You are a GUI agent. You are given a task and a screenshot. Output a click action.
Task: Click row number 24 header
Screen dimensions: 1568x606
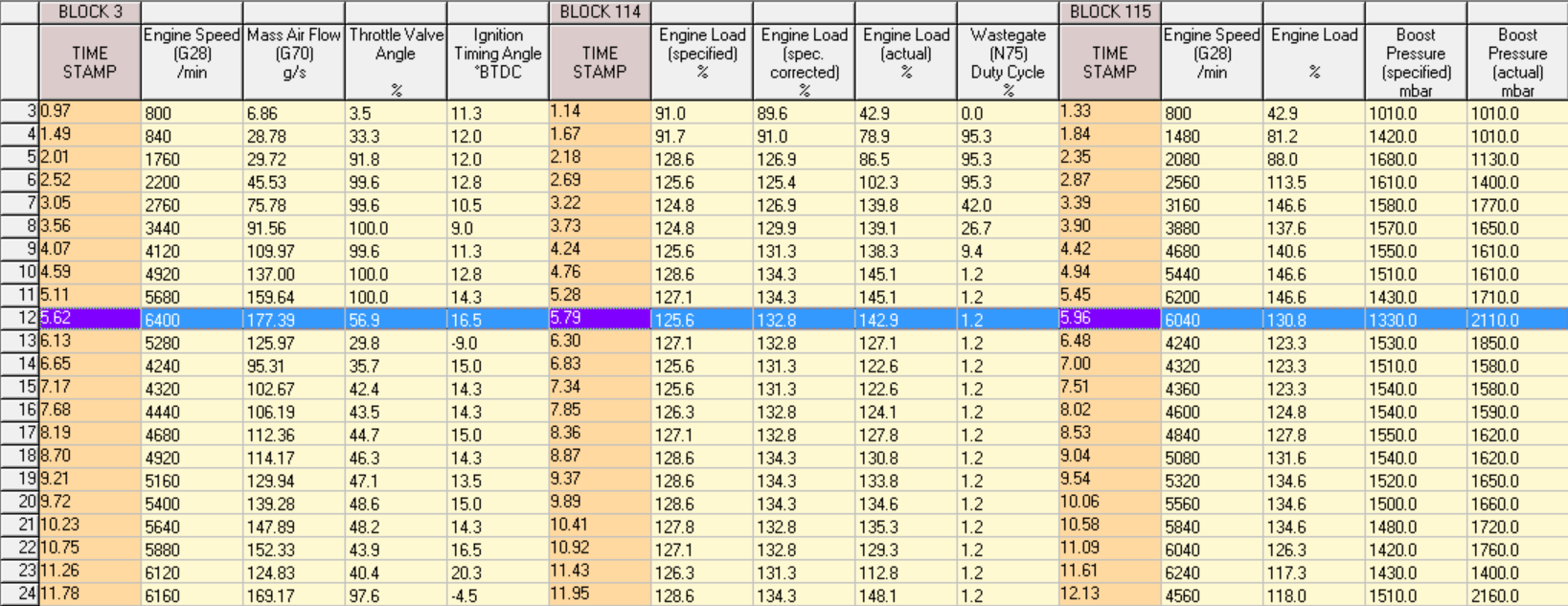(x=19, y=595)
